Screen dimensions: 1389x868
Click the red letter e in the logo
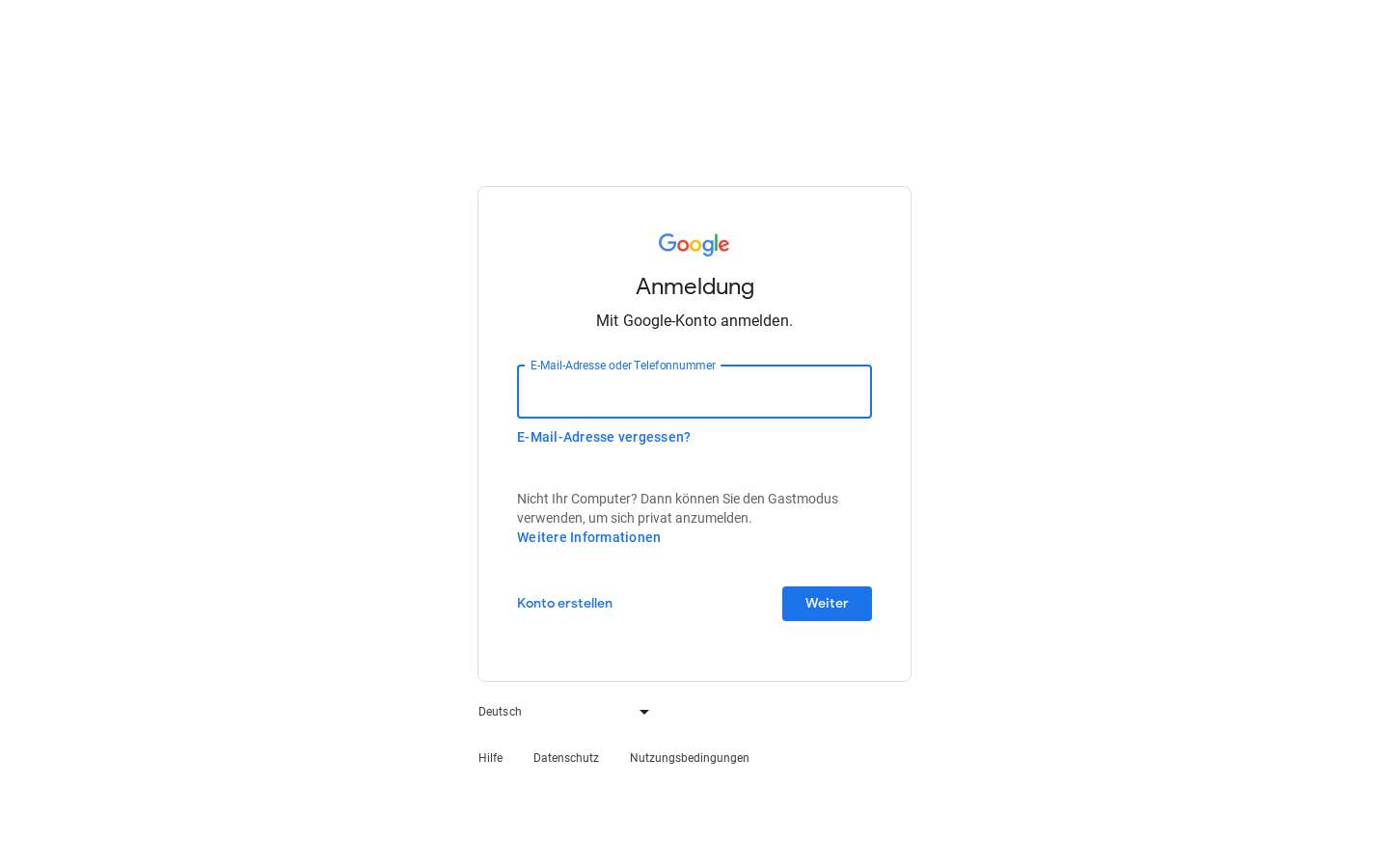pyautogui.click(x=723, y=246)
